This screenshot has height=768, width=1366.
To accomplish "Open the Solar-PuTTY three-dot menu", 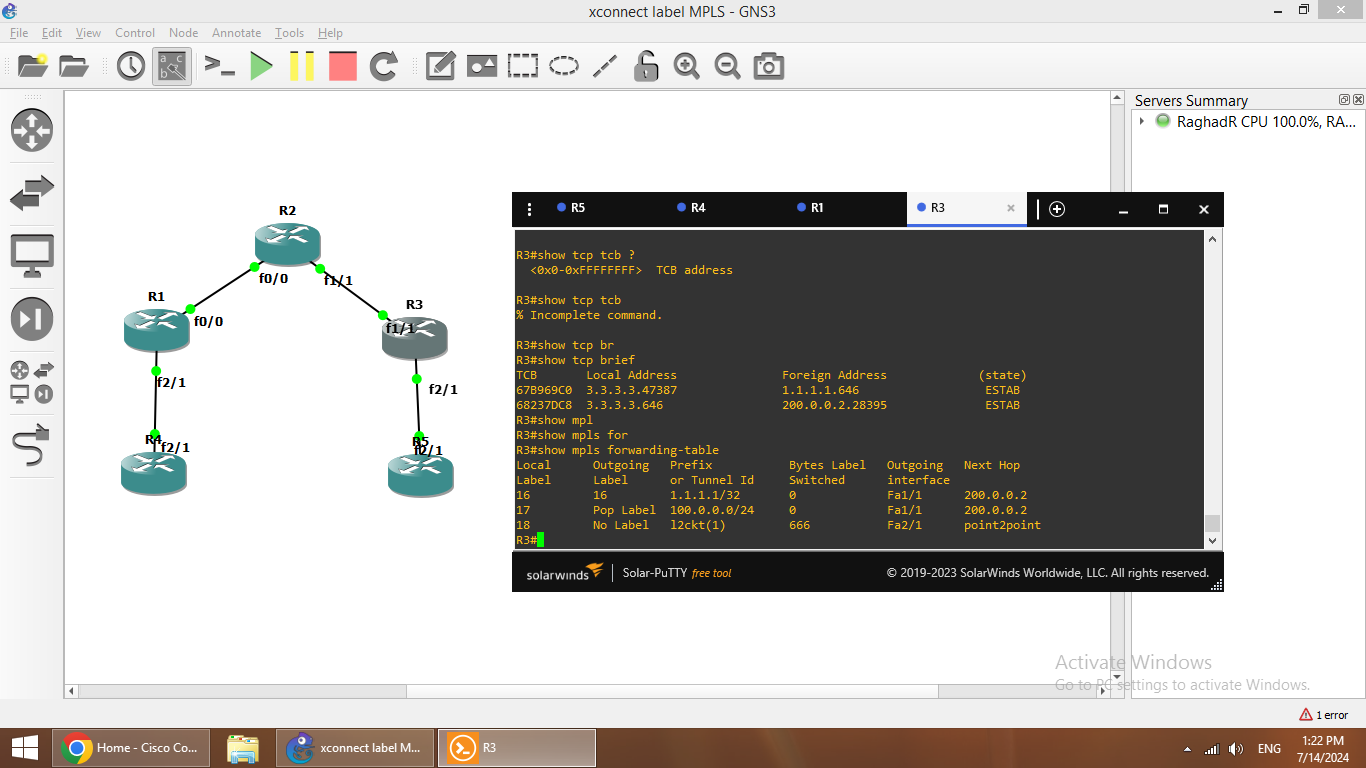I will pyautogui.click(x=529, y=209).
